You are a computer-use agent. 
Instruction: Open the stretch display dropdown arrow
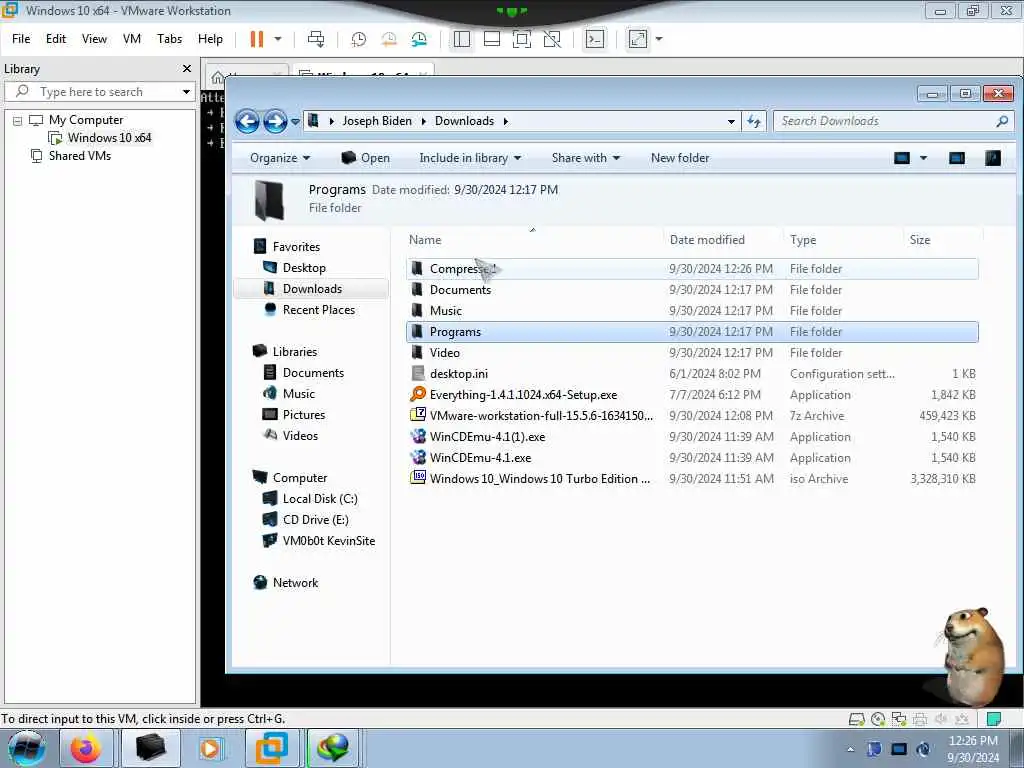point(659,39)
